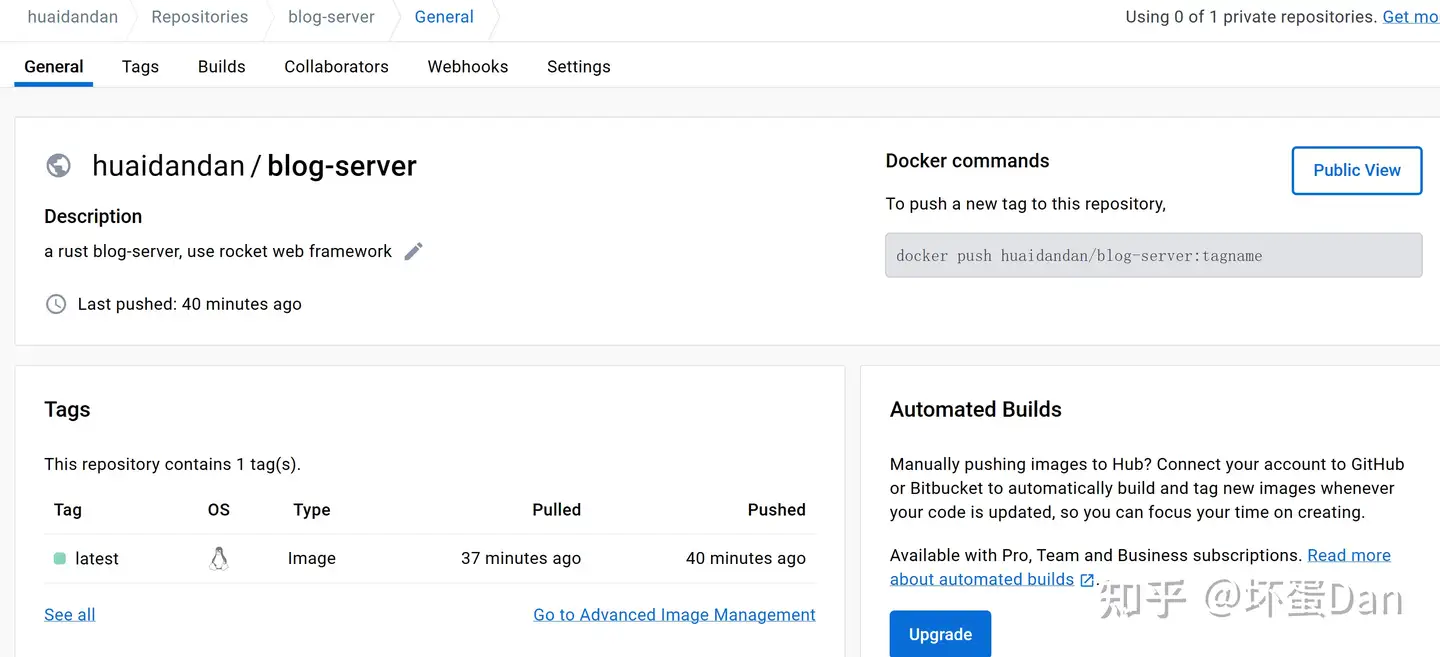1440x657 pixels.
Task: Click the Linux penguin OS icon
Action: click(219, 559)
